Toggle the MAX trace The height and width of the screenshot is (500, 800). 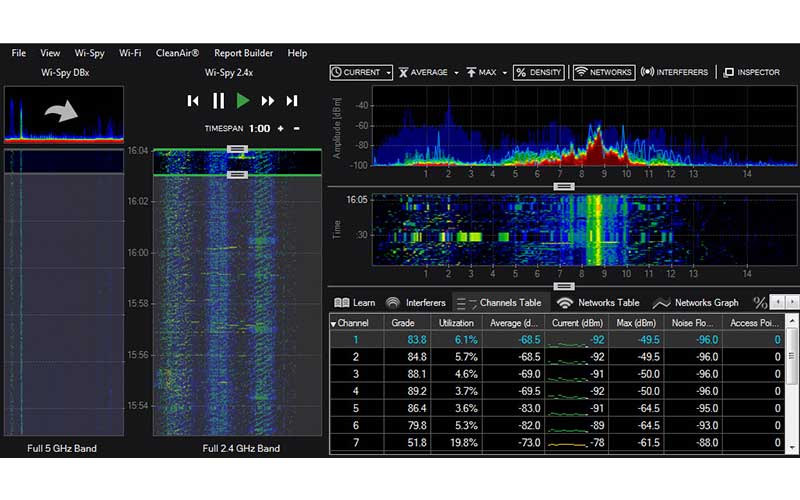tap(481, 72)
